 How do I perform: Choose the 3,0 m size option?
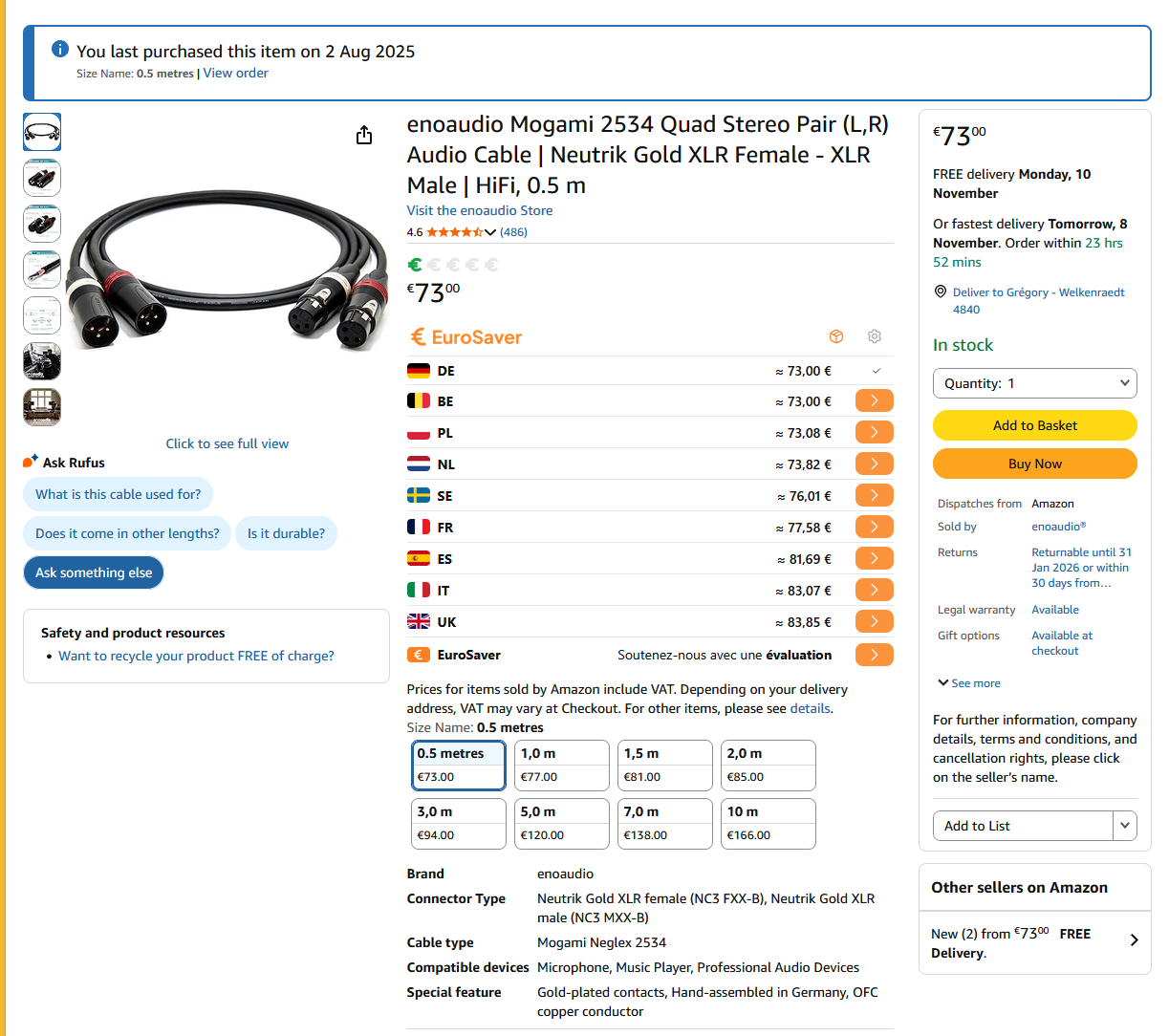click(x=458, y=824)
